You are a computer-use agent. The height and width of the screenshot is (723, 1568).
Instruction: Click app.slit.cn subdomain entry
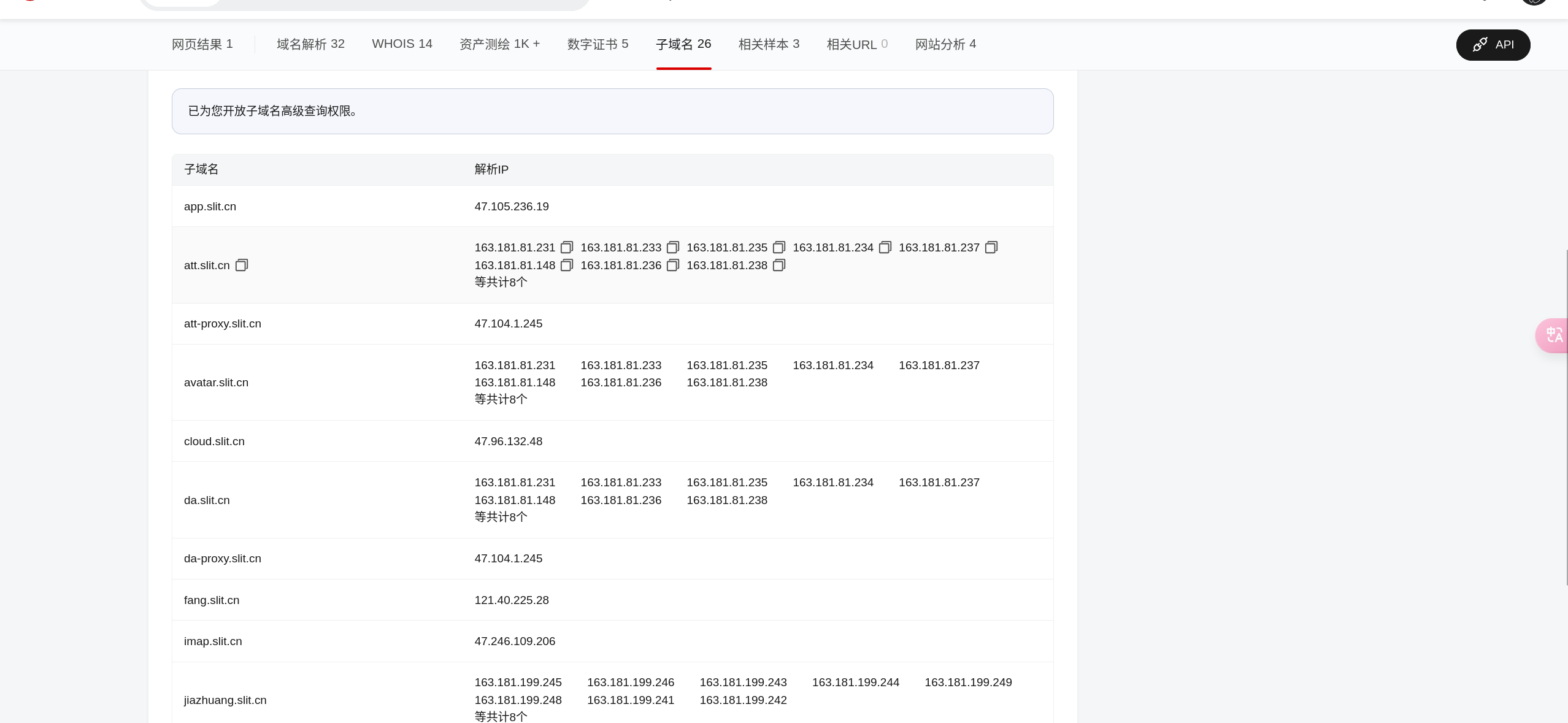[210, 207]
